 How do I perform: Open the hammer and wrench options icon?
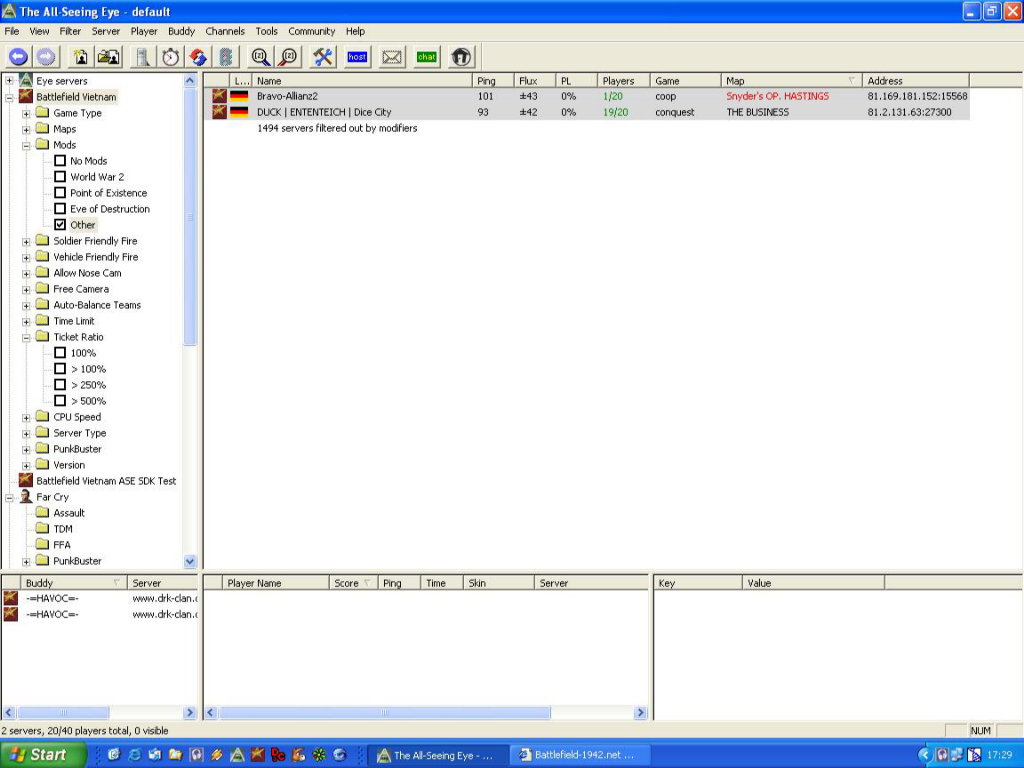point(323,57)
